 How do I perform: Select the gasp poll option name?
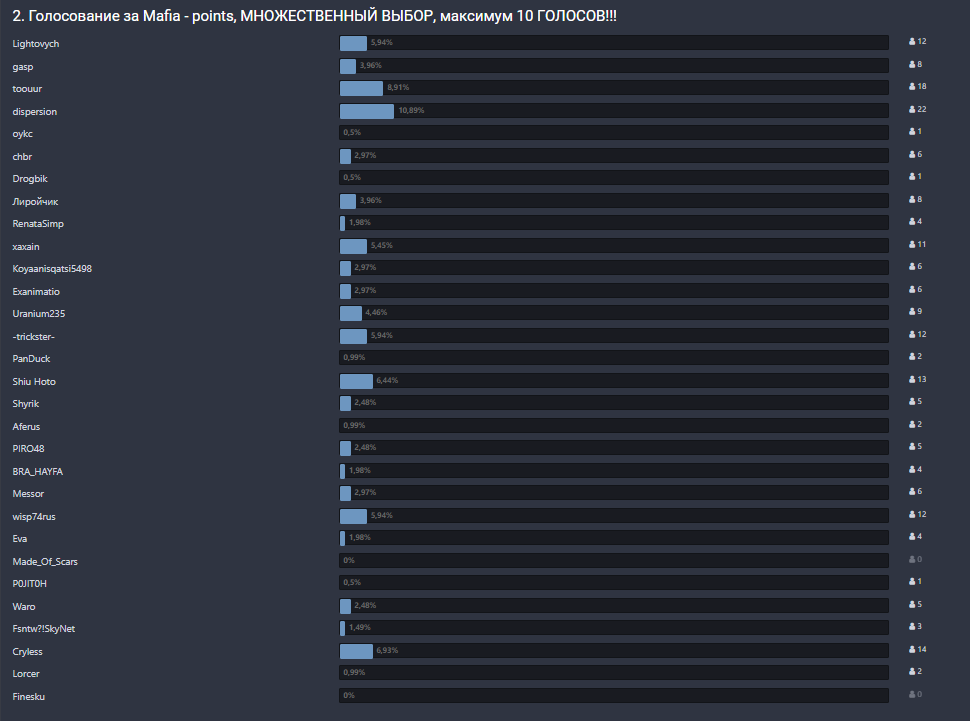point(23,66)
